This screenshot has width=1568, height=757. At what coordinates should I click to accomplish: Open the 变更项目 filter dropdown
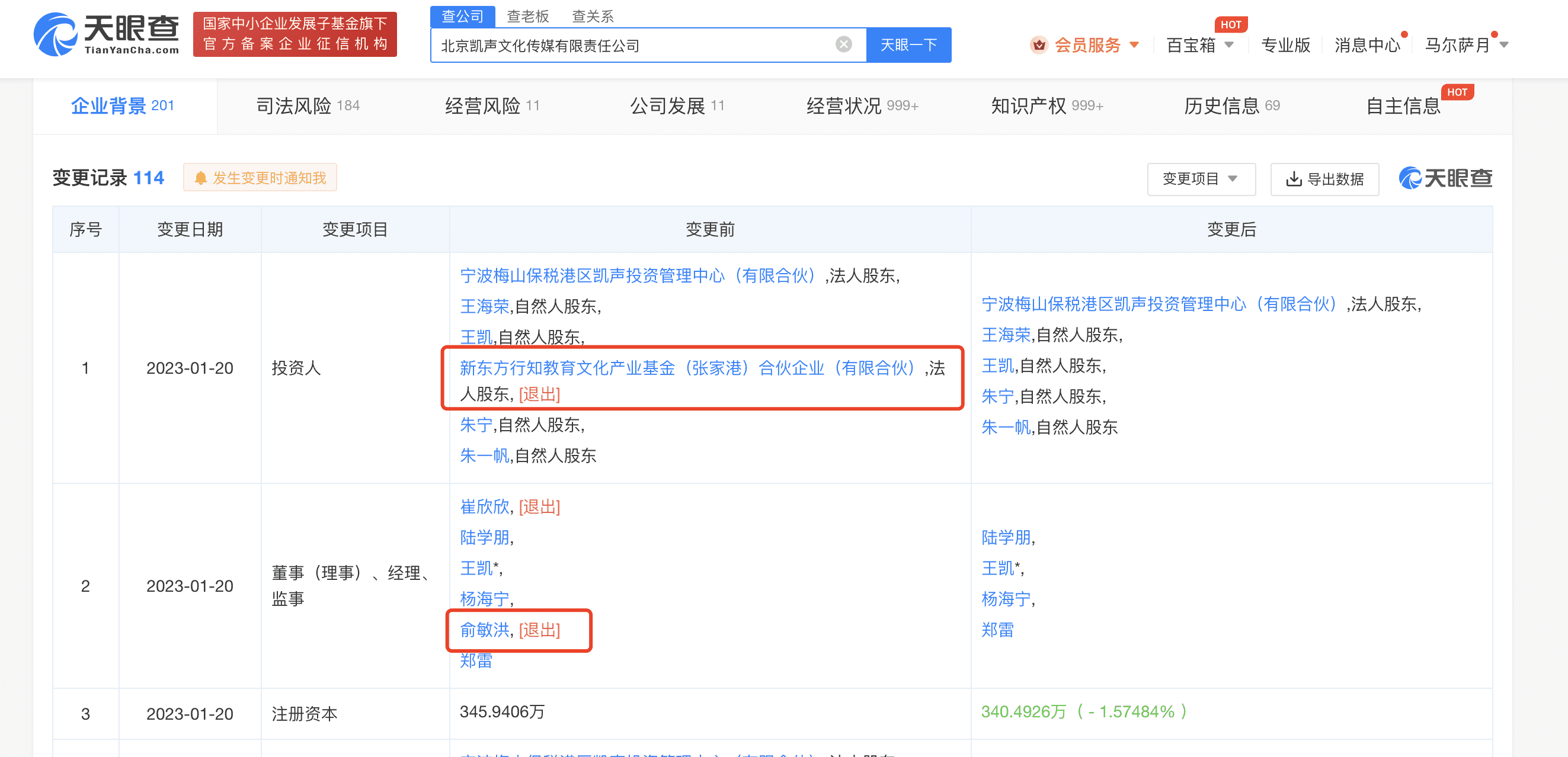(1201, 179)
